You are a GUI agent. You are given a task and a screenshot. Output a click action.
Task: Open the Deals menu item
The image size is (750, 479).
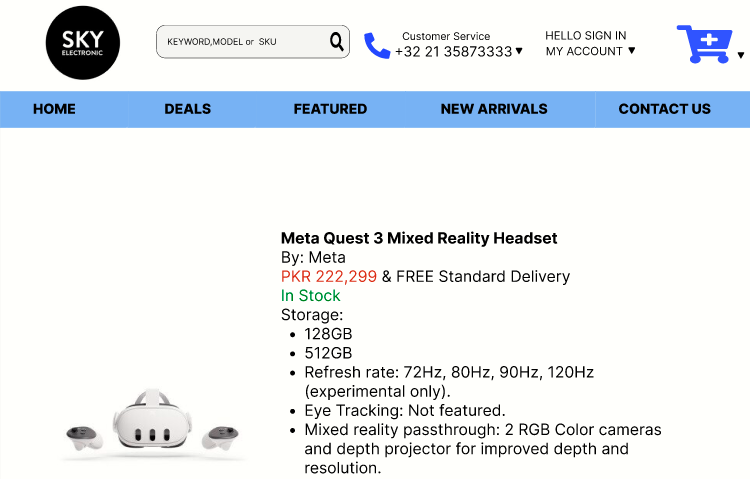188,109
